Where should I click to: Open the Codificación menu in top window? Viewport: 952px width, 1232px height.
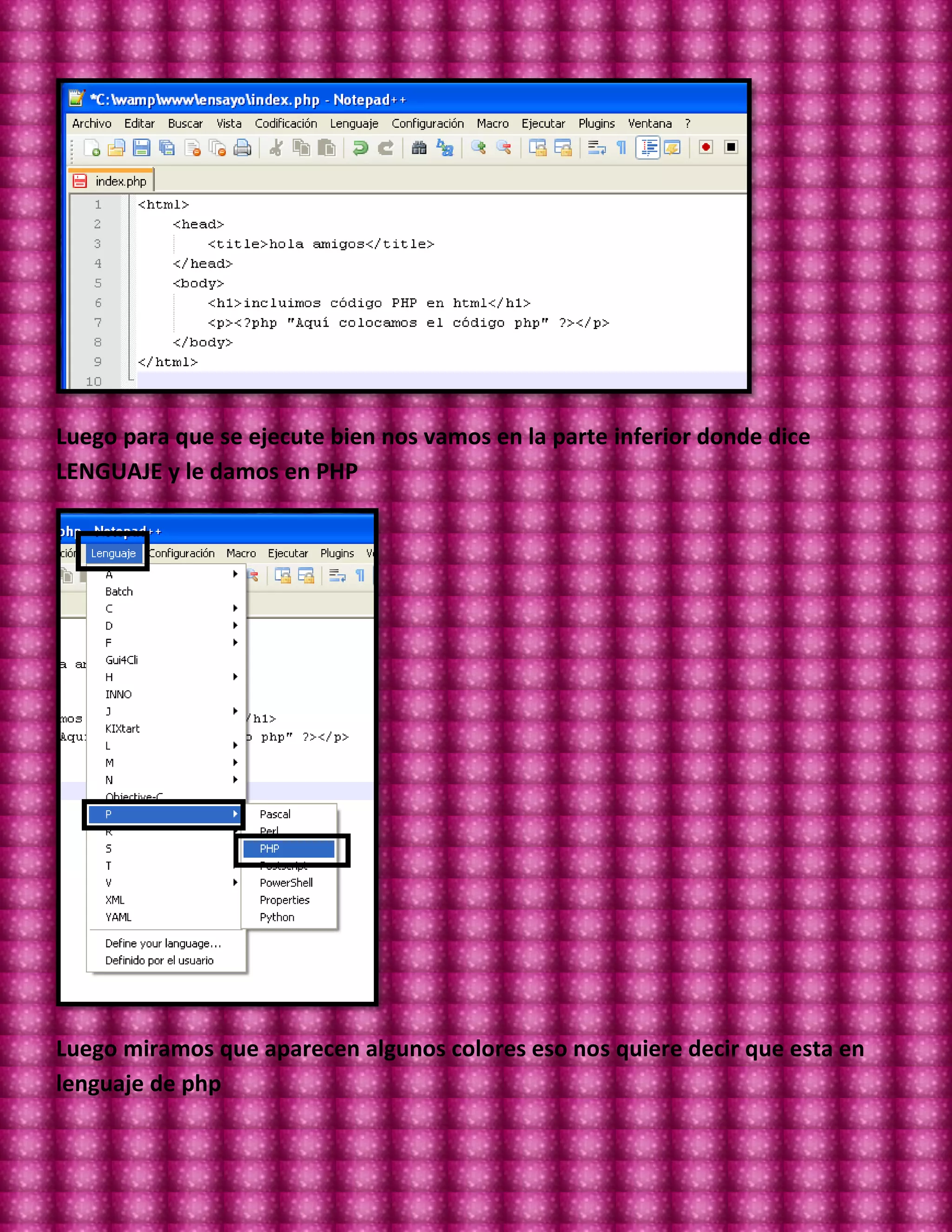pos(285,124)
